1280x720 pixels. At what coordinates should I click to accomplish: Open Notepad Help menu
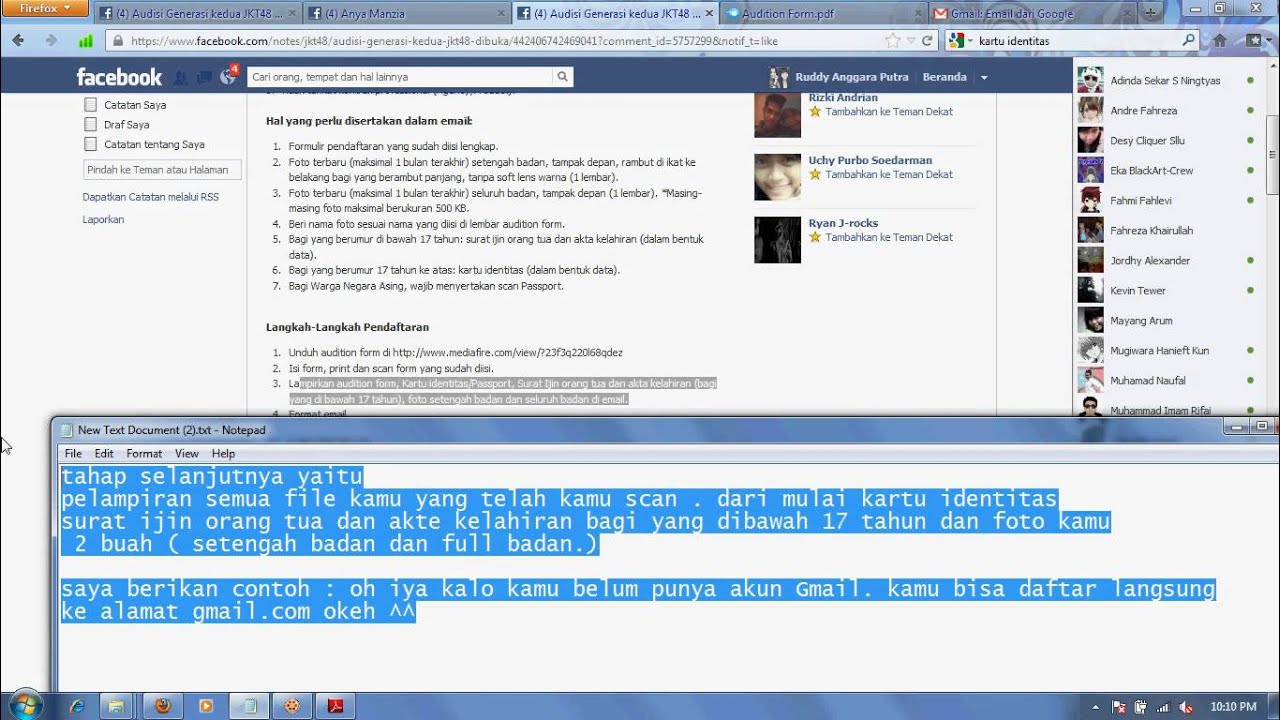tap(223, 453)
